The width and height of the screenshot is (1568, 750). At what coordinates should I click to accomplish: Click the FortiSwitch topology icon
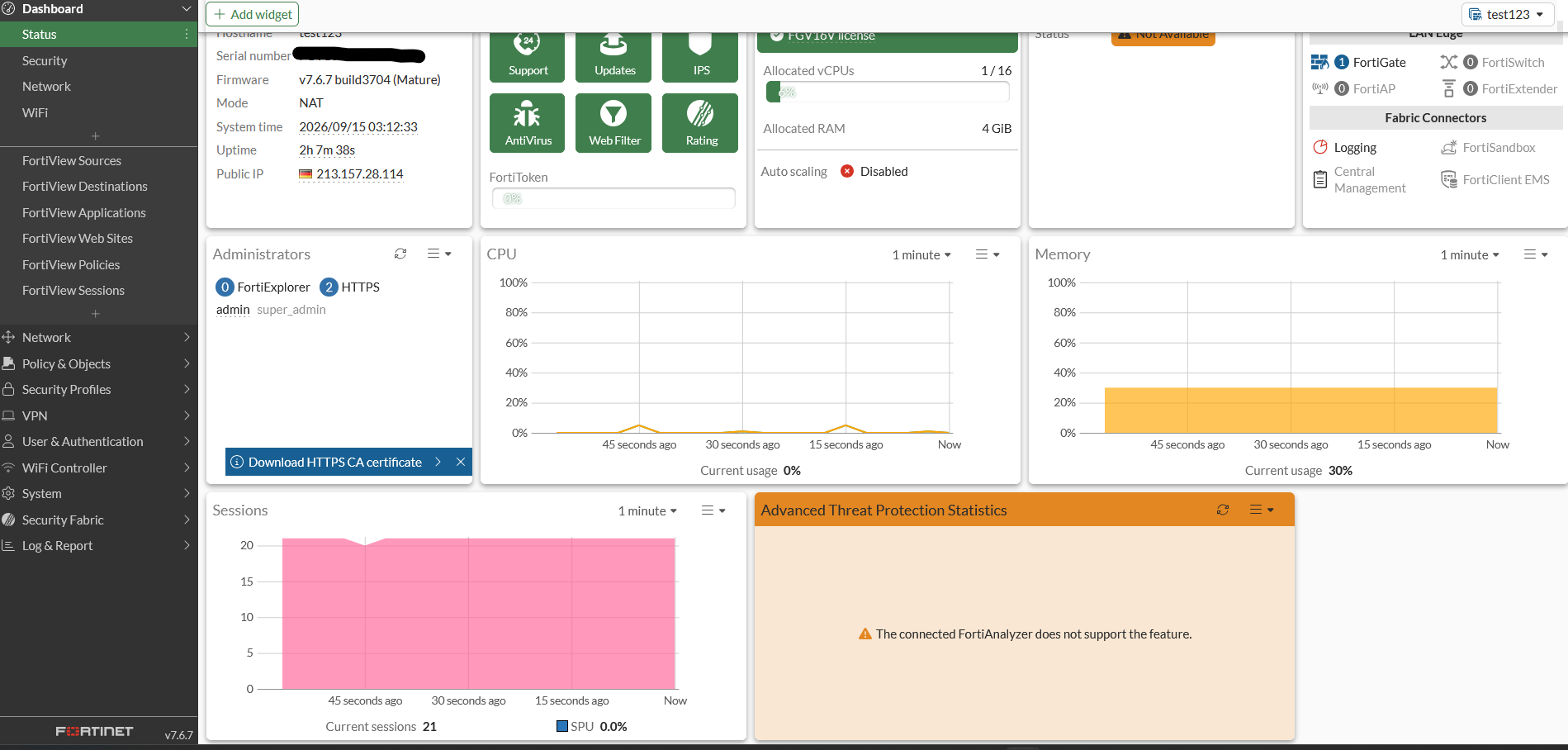pyautogui.click(x=1448, y=62)
